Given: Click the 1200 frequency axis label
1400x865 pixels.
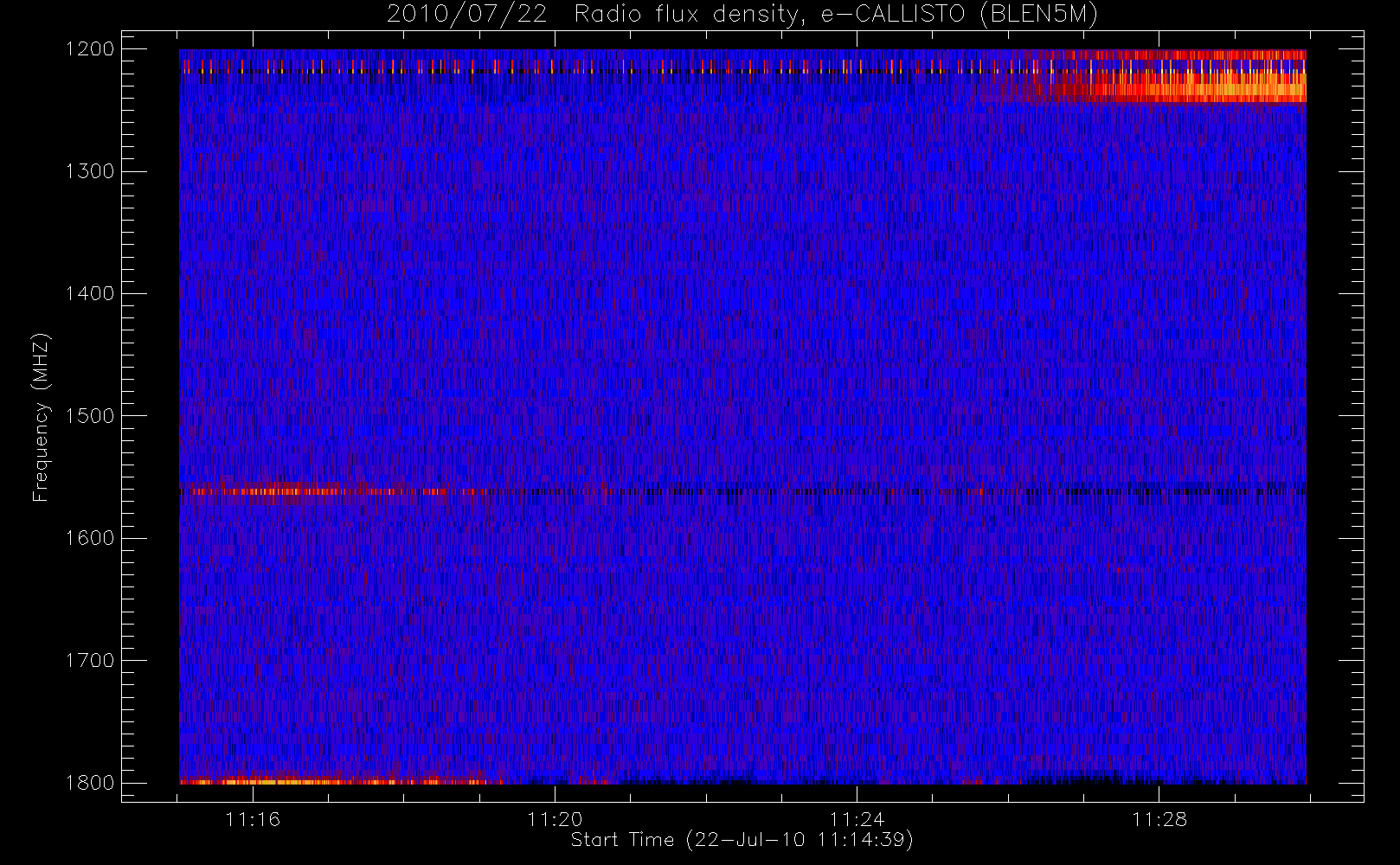Looking at the screenshot, I should point(90,49).
